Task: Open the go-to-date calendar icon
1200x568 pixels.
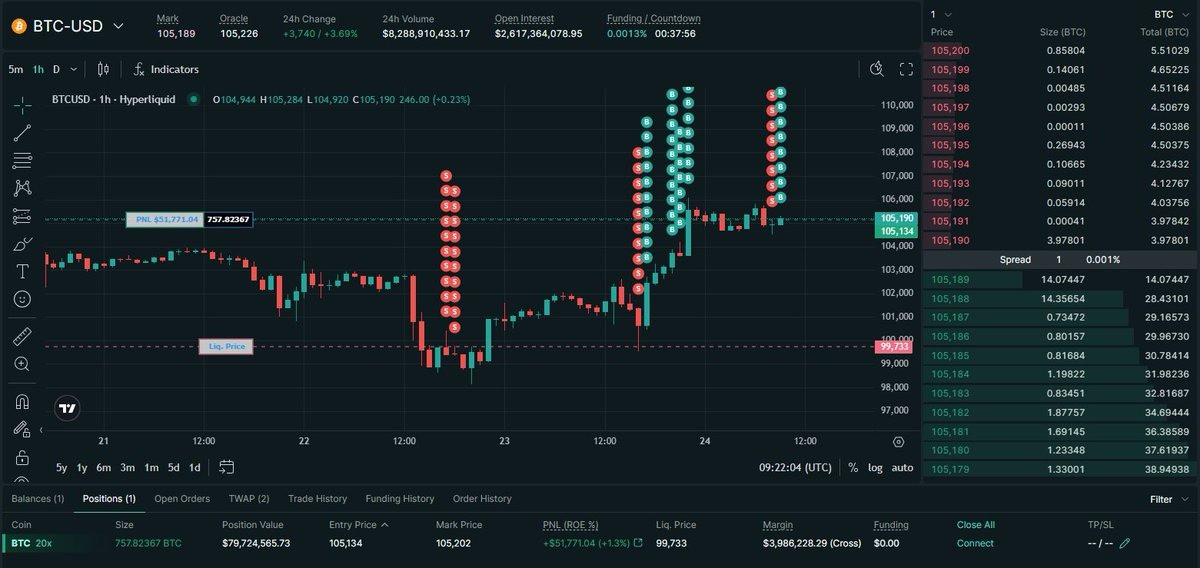Action: click(226, 467)
